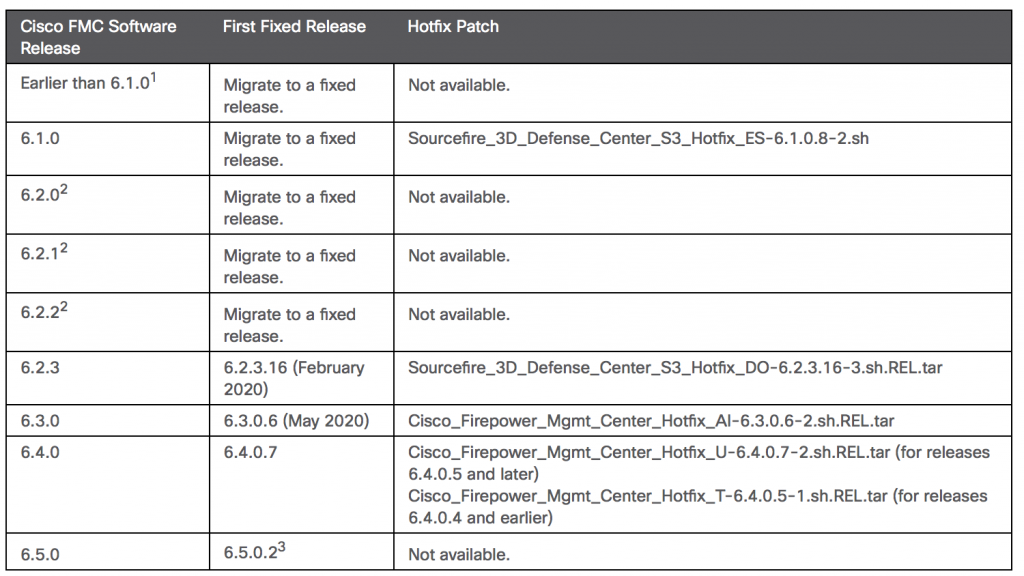This screenshot has width=1024, height=576.
Task: Select the 6.4.0.7 fixed release cell
Action: 302,485
